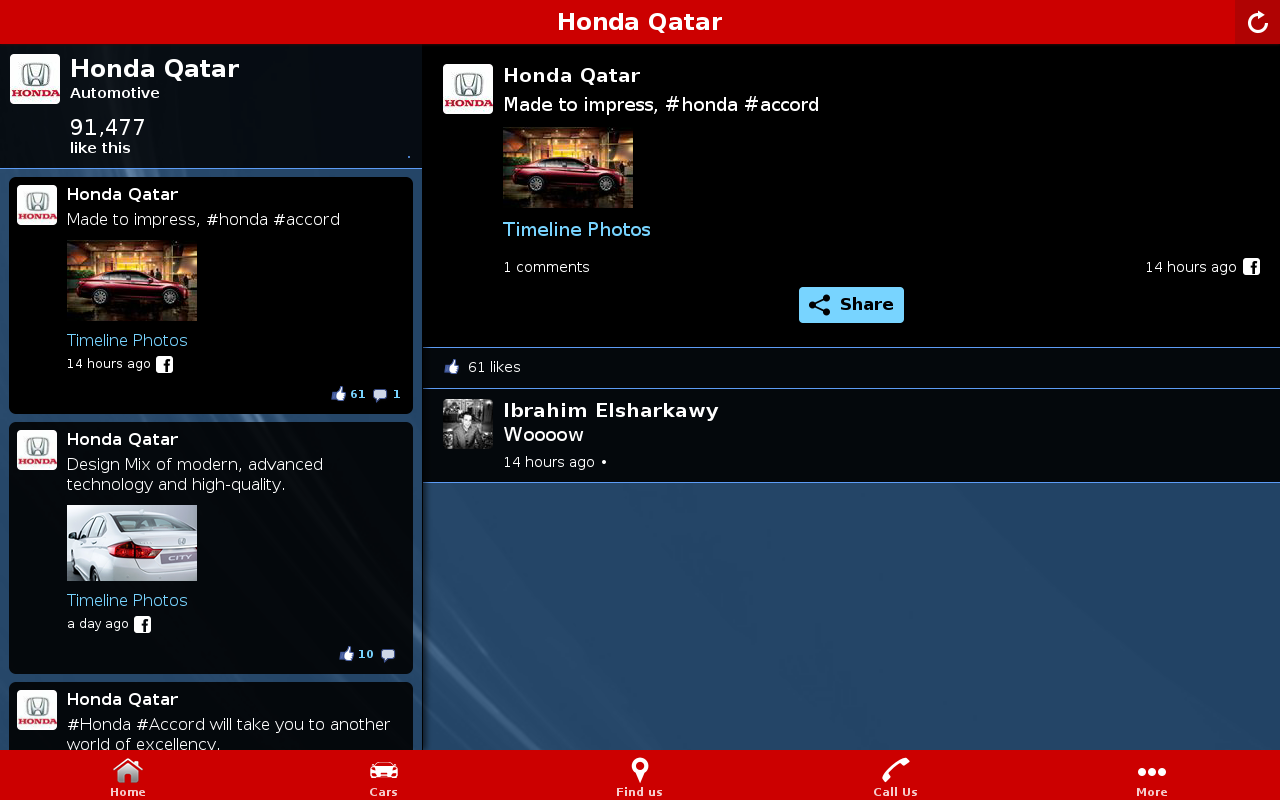The height and width of the screenshot is (800, 1280).
Task: Click the 'Ibrahim Elsharkawy' commenter name
Action: tap(611, 411)
